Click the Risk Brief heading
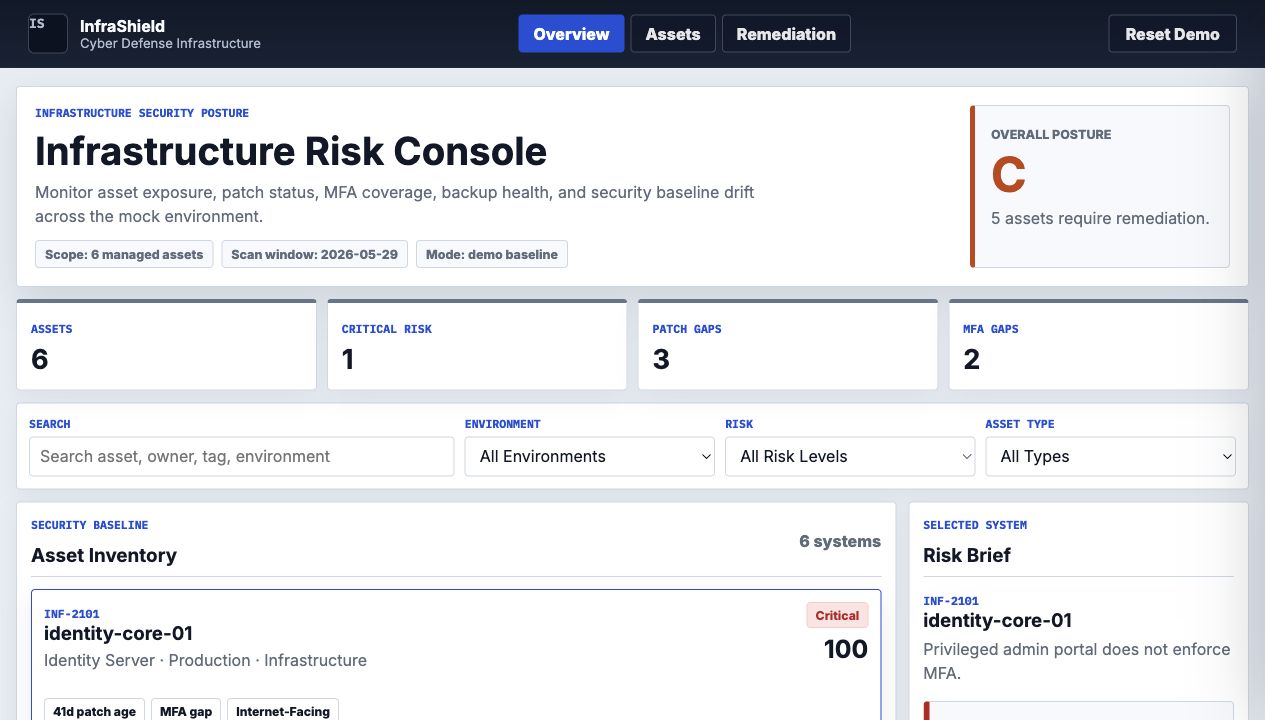 pyautogui.click(x=967, y=555)
